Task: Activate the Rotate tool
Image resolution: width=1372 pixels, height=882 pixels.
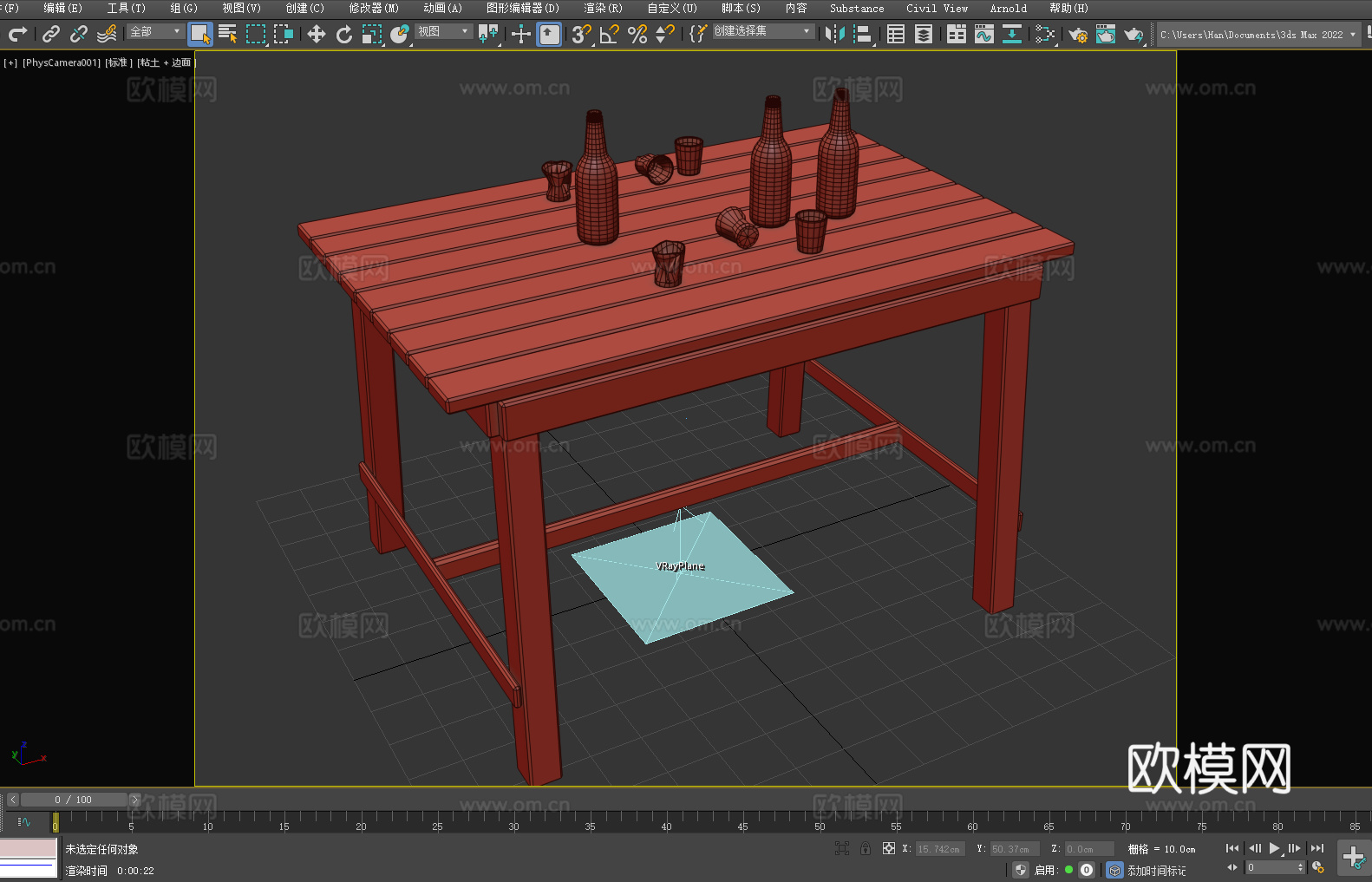Action: click(344, 34)
